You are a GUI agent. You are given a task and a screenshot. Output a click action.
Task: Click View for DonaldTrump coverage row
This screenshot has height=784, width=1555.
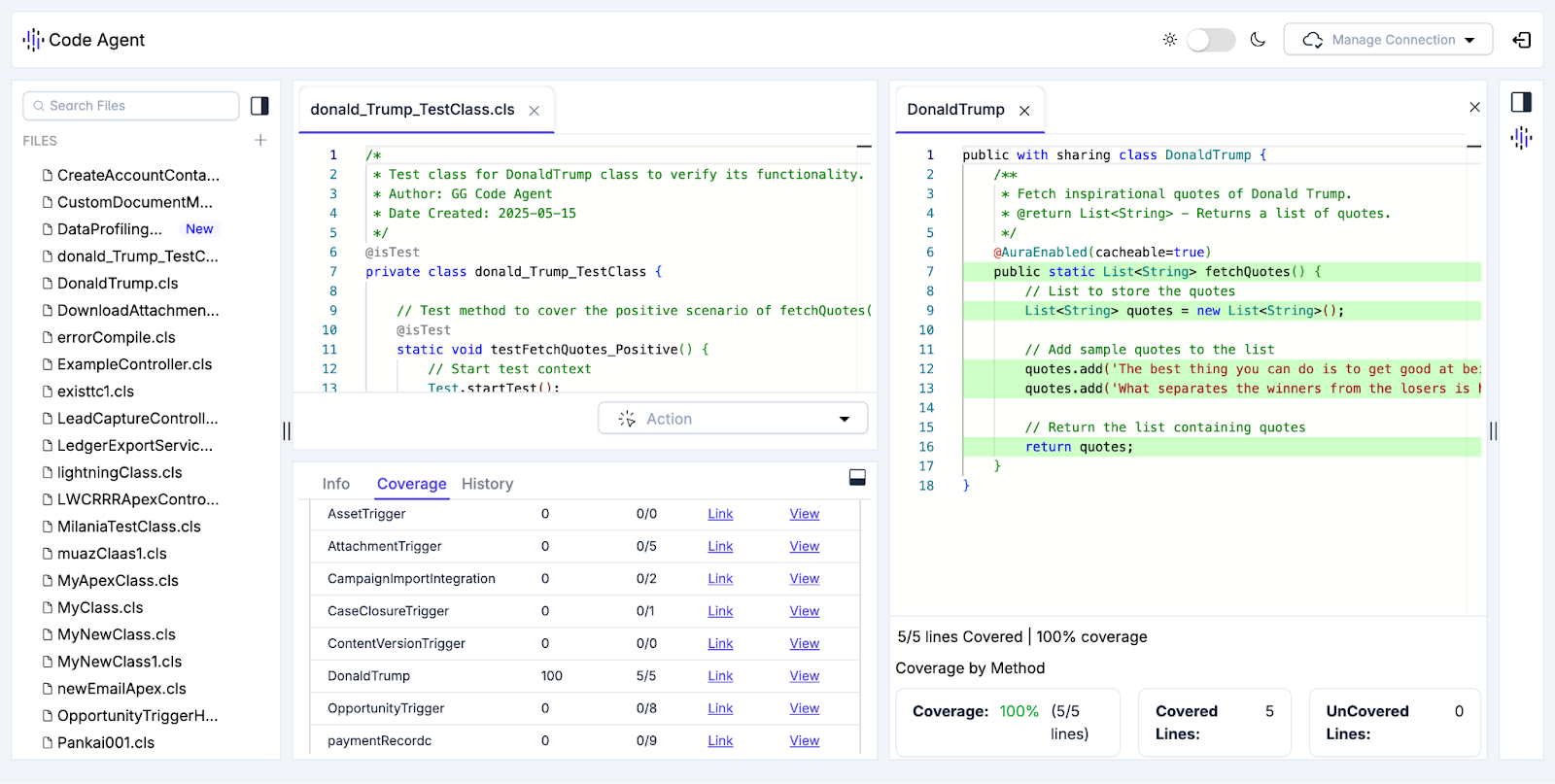(x=805, y=676)
